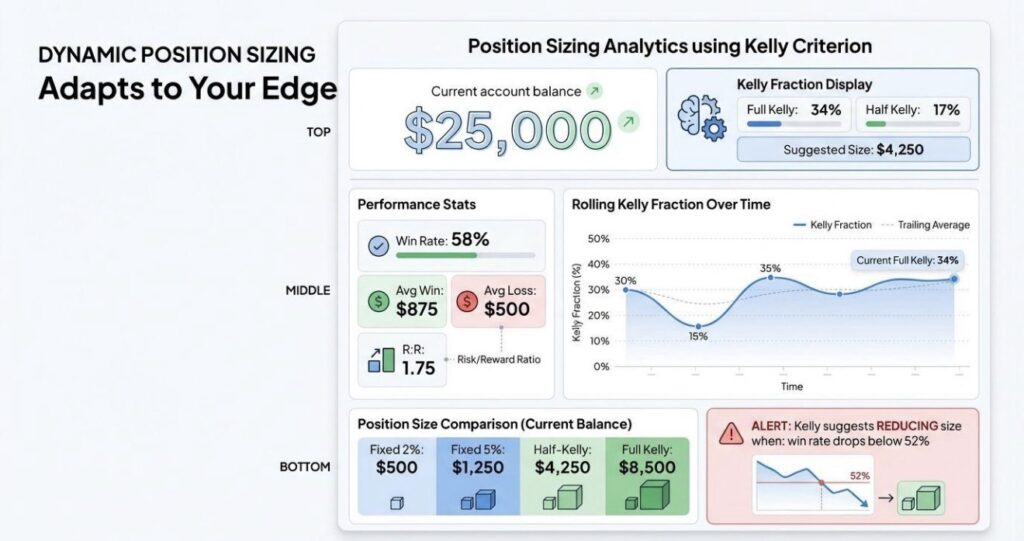The width and height of the screenshot is (1024, 541).
Task: Click the Half Kelly 17% progress bar
Action: 912,123
